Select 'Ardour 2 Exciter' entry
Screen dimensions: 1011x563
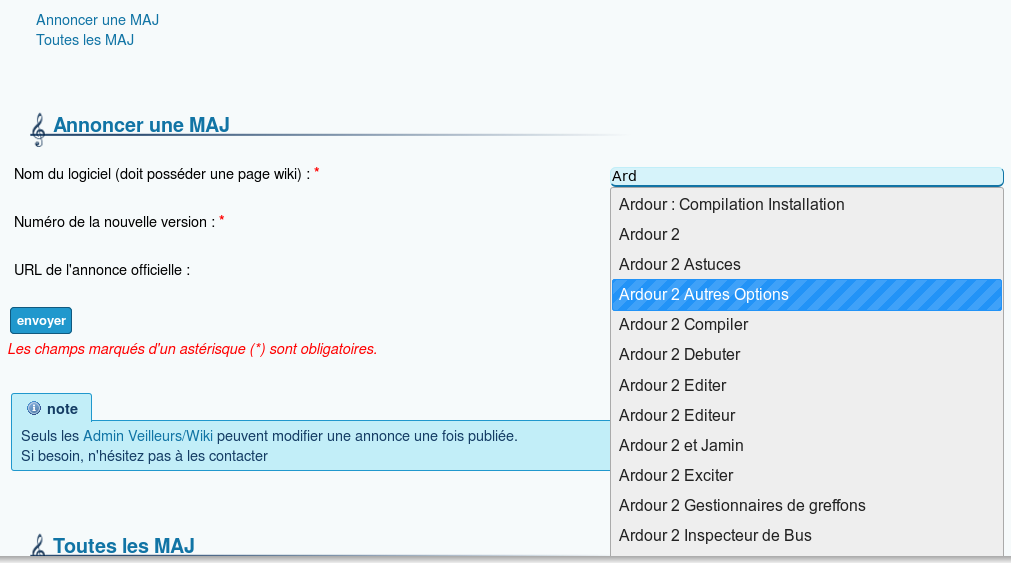pyautogui.click(x=807, y=475)
